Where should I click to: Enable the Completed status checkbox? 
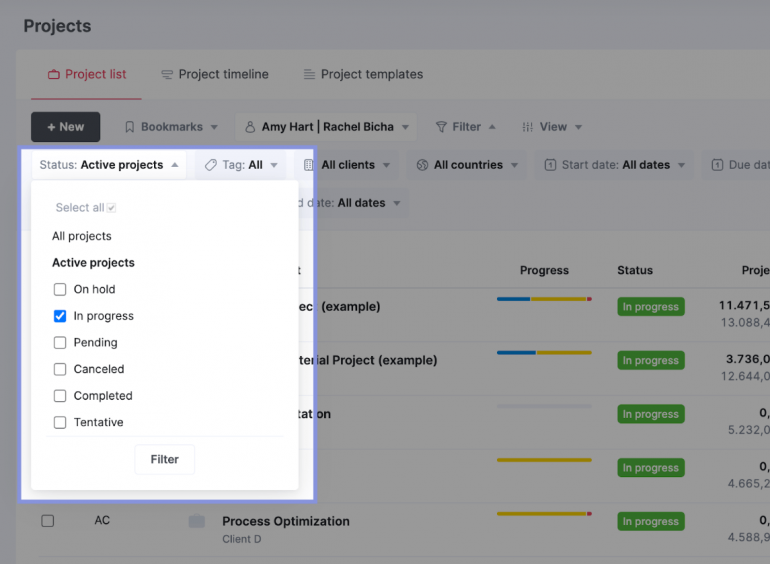[60, 396]
